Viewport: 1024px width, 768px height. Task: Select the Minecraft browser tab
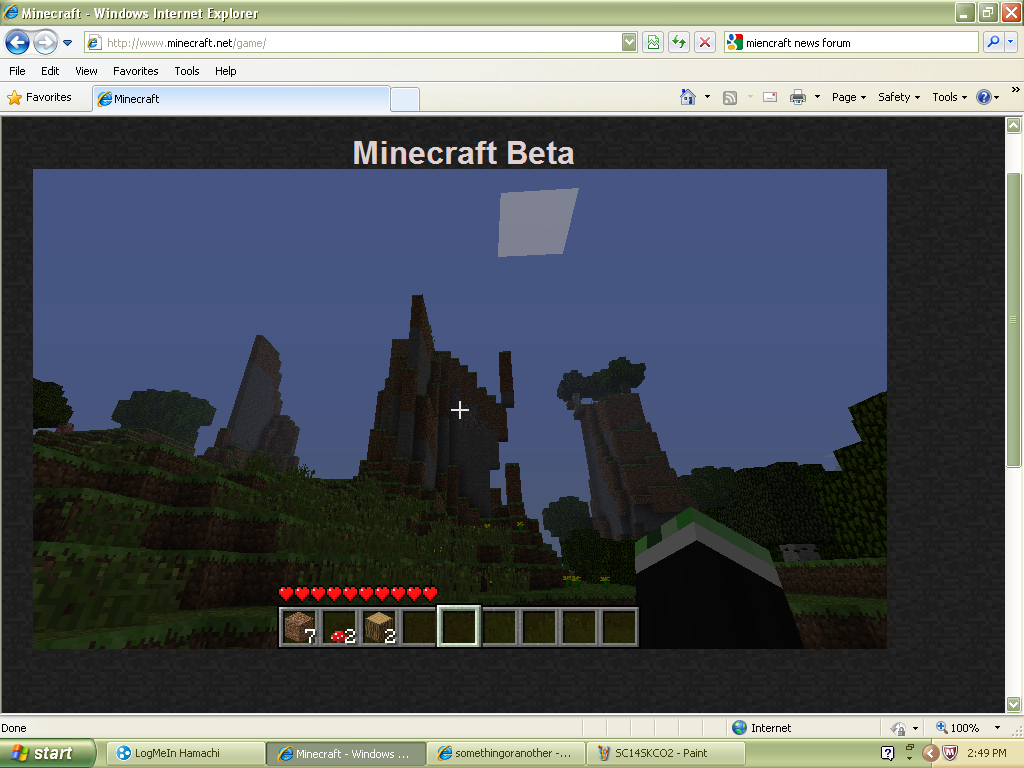coord(242,99)
